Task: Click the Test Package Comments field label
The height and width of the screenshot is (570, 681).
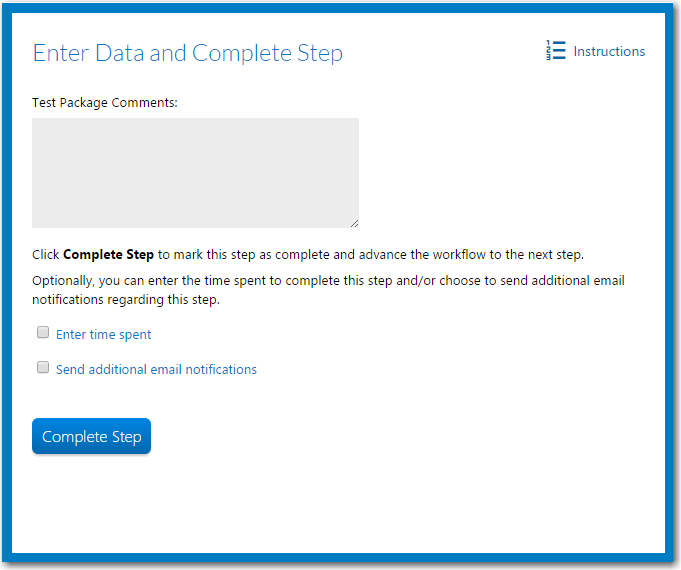Action: [105, 103]
